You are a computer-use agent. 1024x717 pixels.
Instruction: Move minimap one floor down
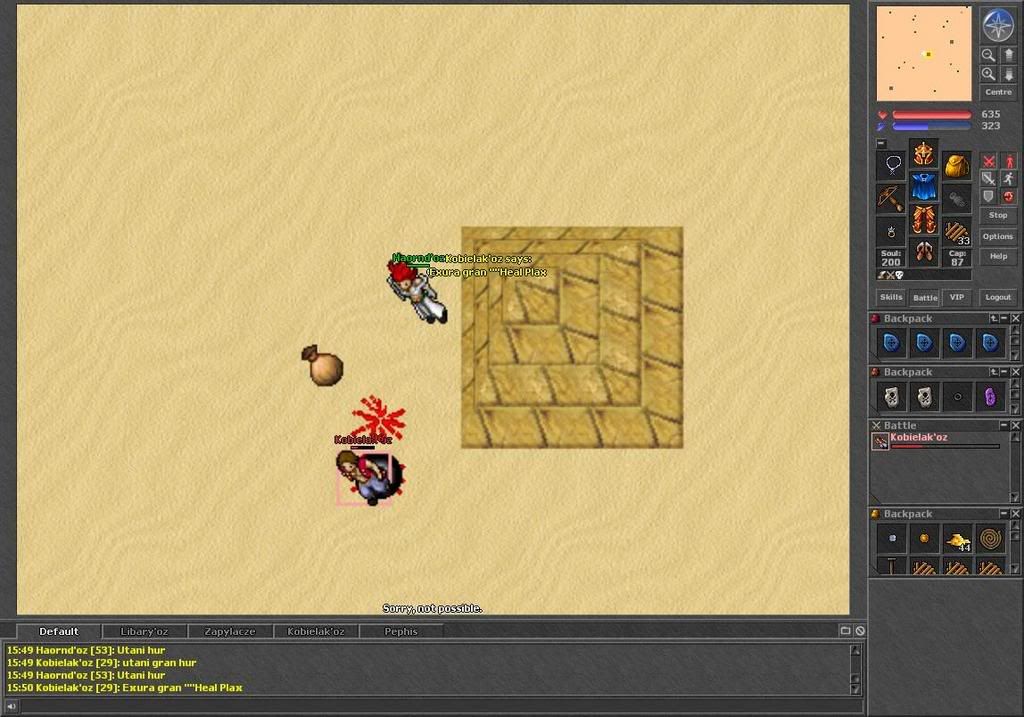click(x=1008, y=74)
